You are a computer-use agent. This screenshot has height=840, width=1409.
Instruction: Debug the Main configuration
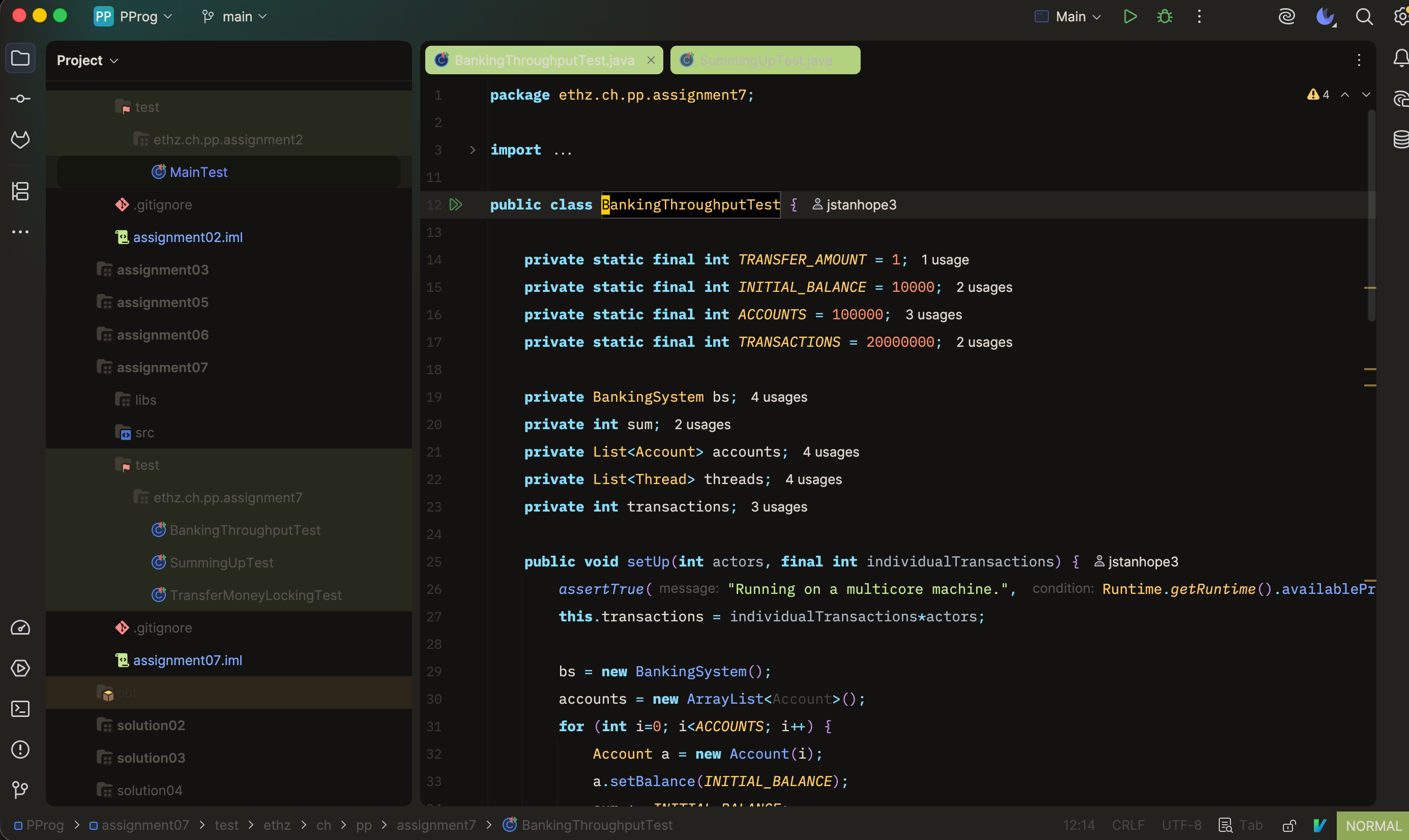point(1164,16)
